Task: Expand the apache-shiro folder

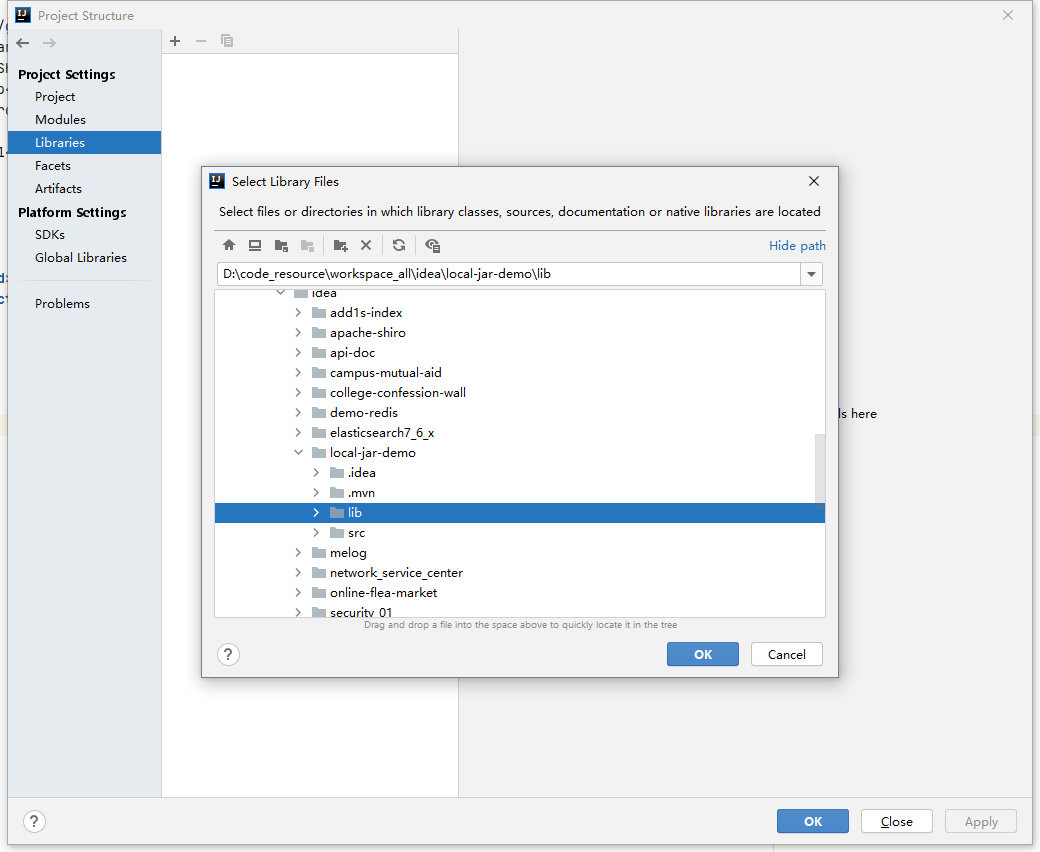Action: pos(298,333)
